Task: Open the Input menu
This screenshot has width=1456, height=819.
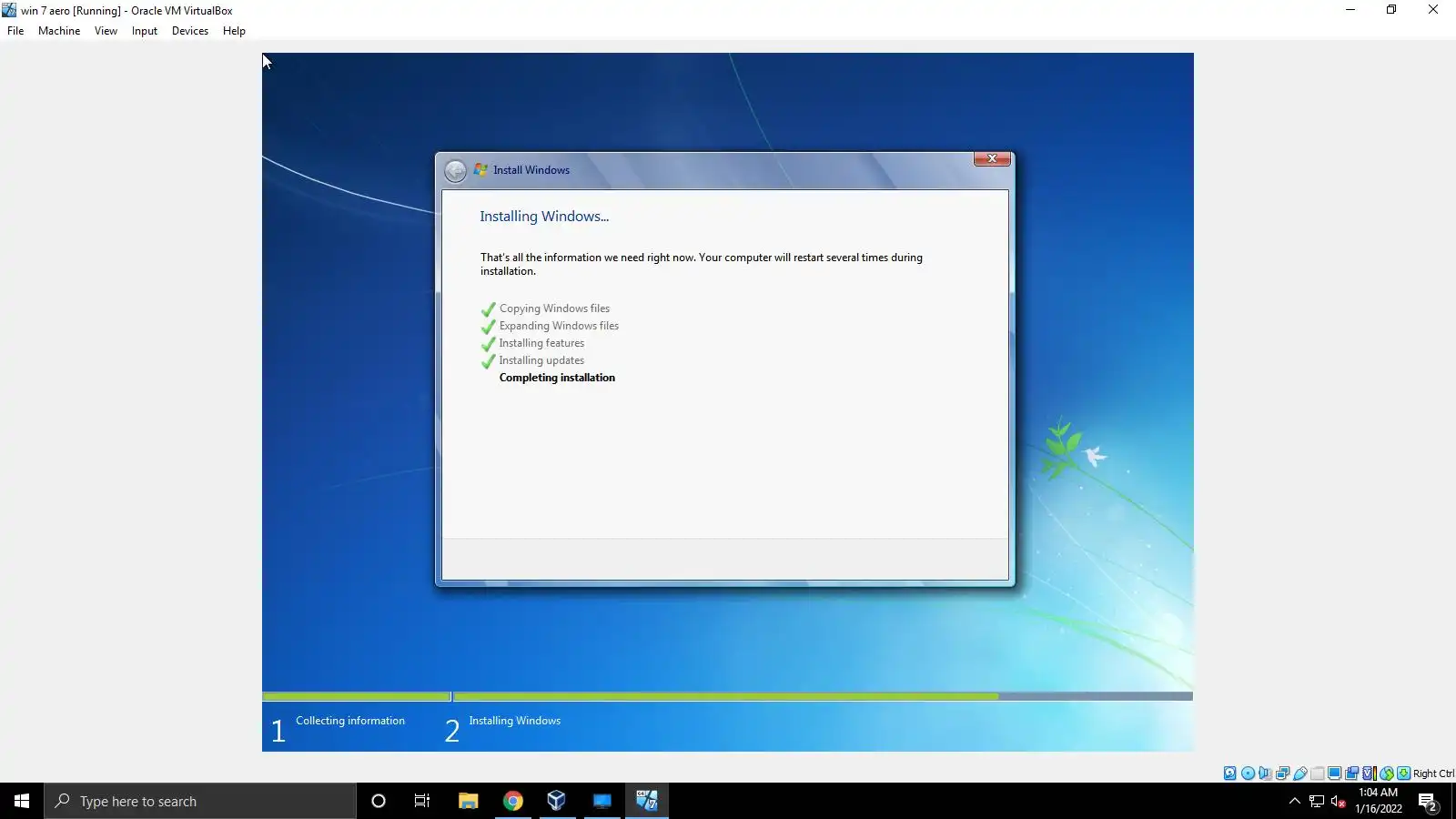Action: point(145,31)
